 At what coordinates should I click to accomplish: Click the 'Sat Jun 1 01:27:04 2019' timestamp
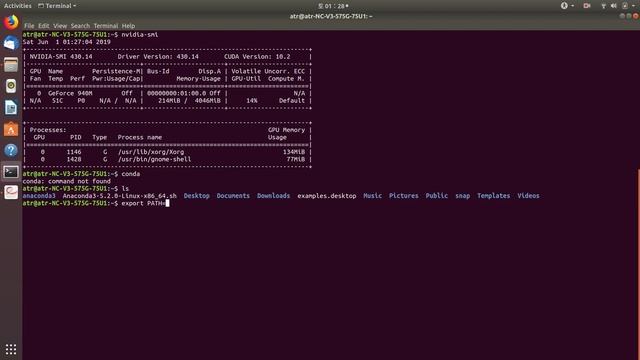[67, 42]
